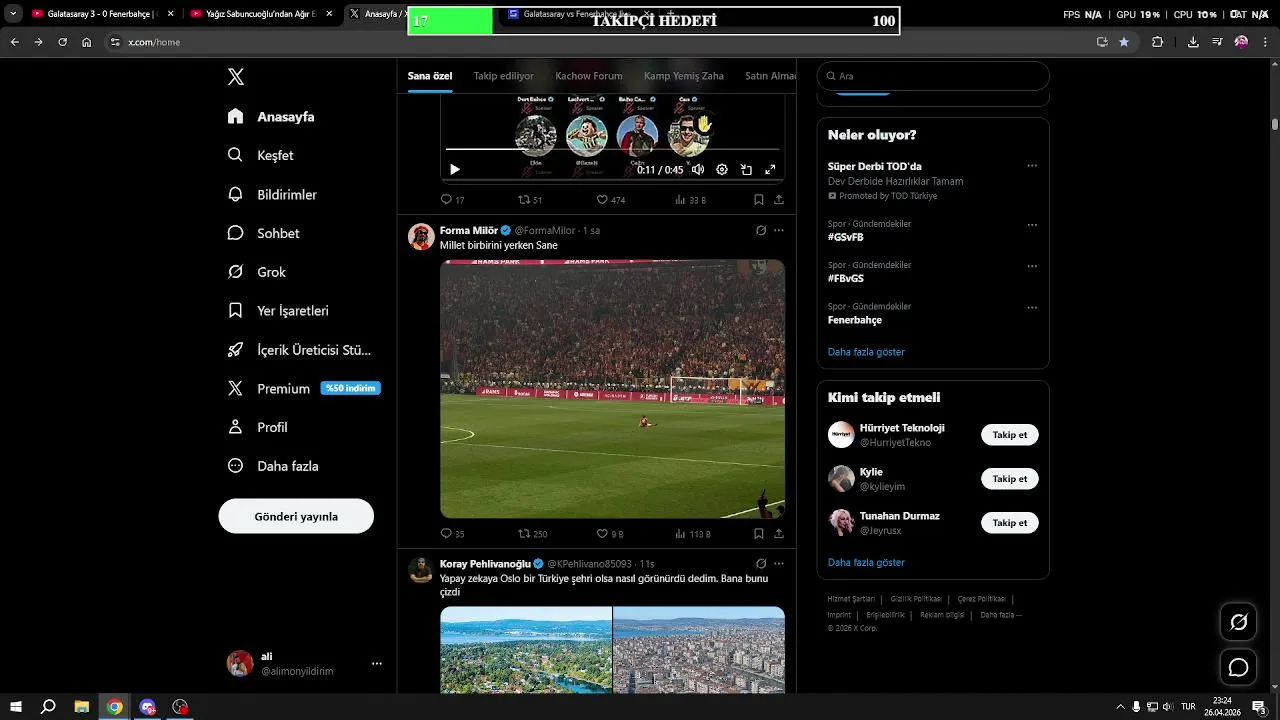Open Premium subscription page

click(303, 389)
